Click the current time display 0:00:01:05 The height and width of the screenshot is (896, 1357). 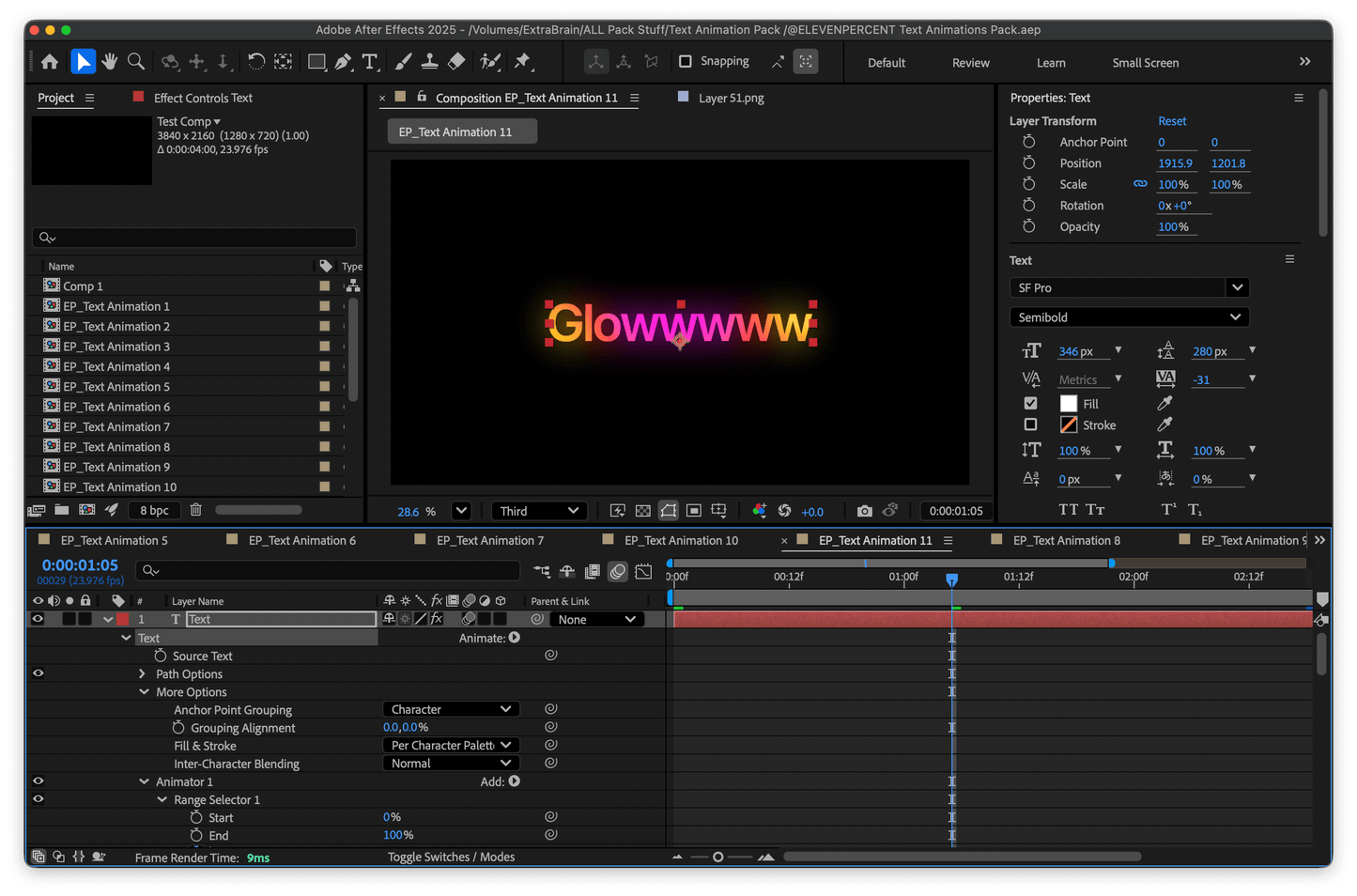(x=80, y=565)
